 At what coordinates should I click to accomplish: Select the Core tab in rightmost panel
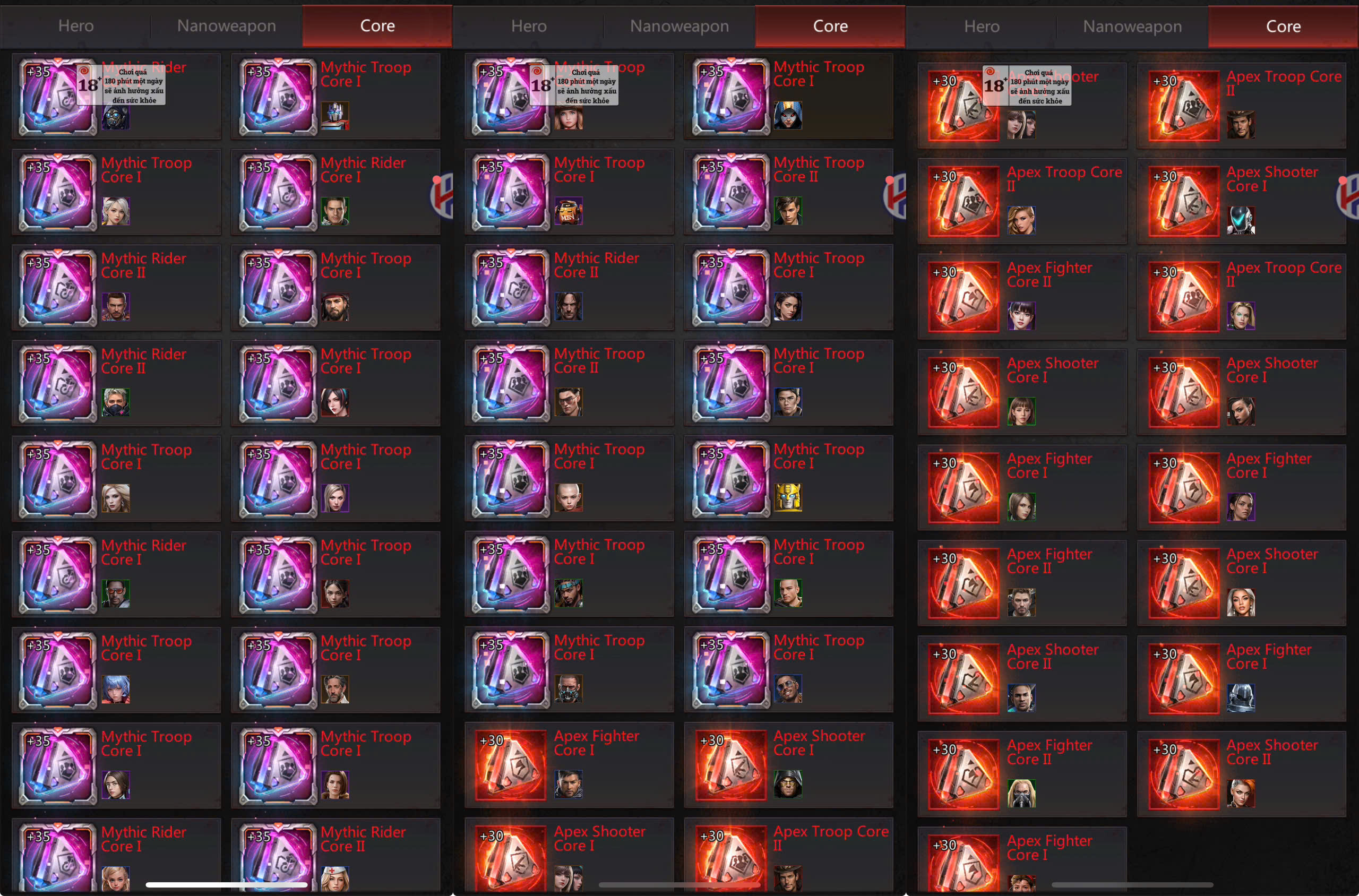pos(1283,27)
